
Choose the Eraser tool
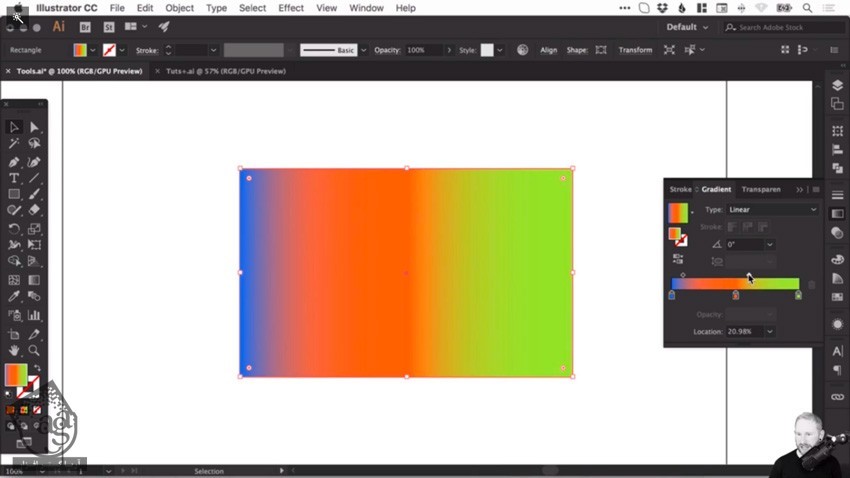[x=34, y=210]
